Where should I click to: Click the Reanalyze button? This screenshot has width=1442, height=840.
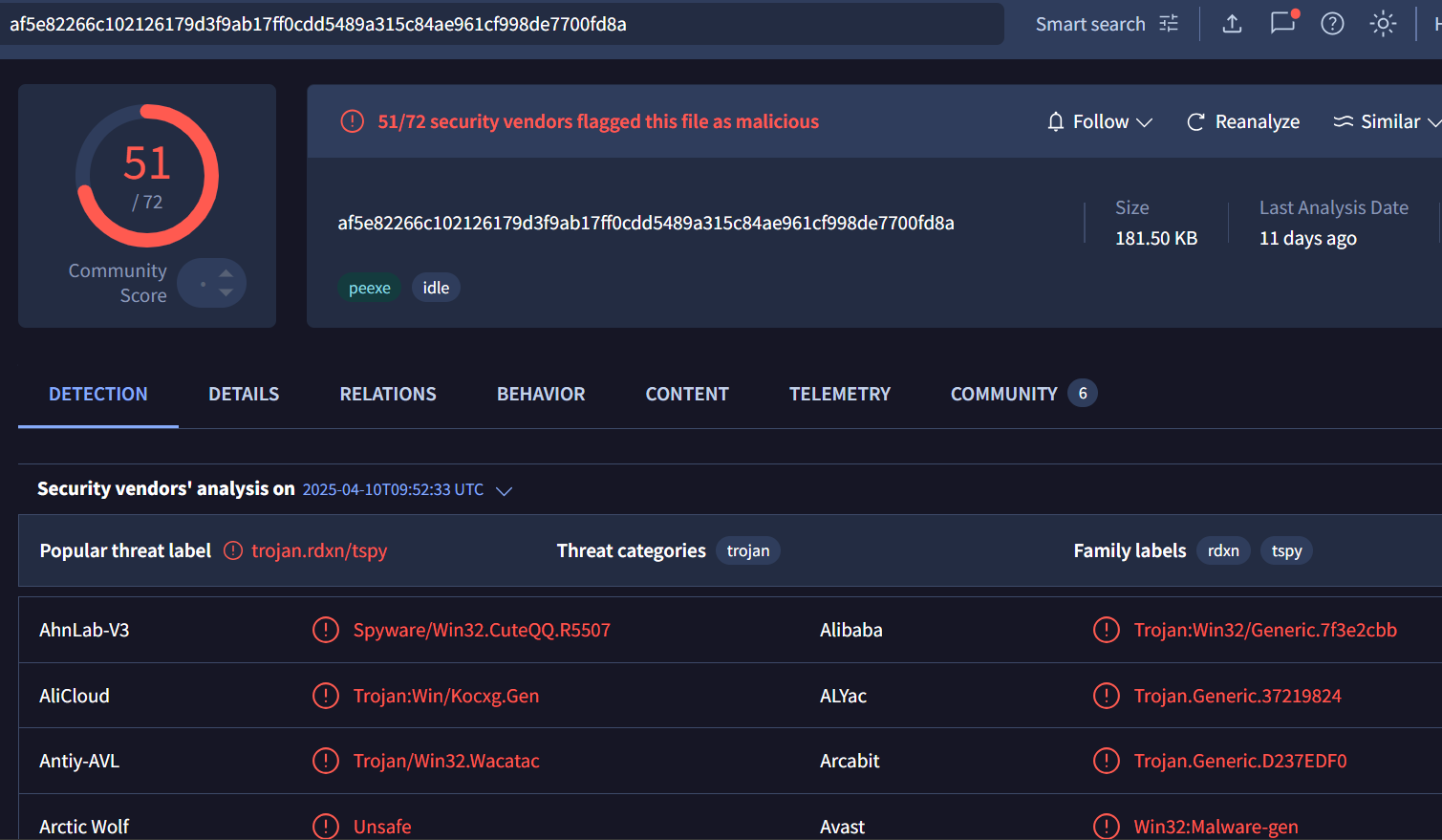[x=1243, y=121]
